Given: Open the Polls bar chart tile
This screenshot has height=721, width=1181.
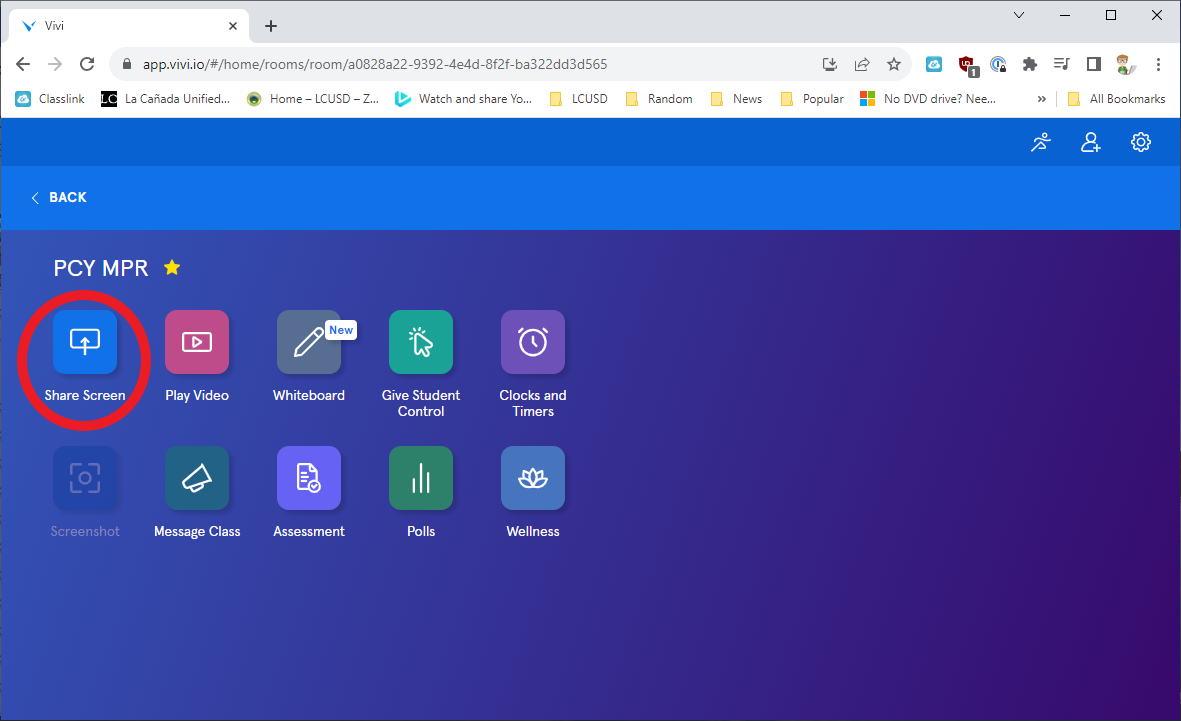Looking at the screenshot, I should pos(421,478).
